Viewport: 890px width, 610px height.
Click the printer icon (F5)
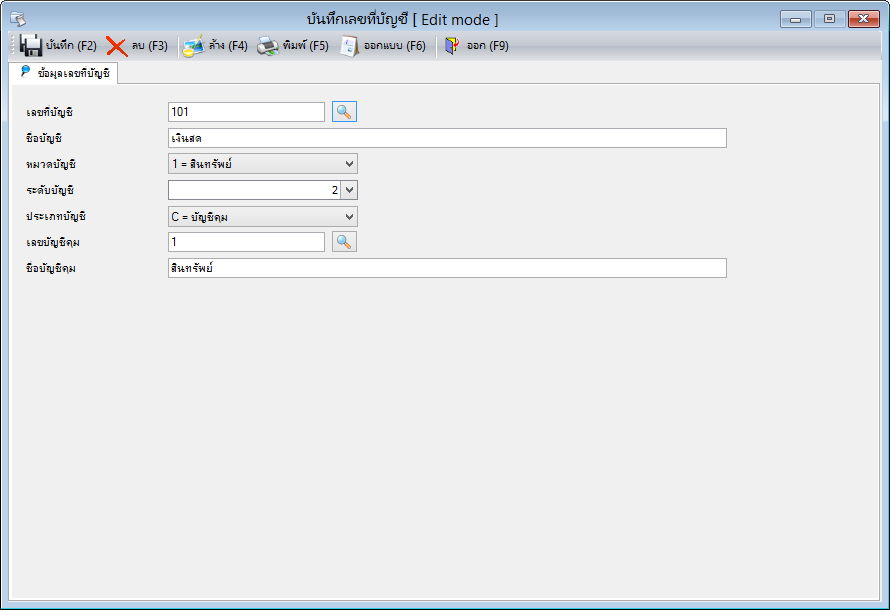click(268, 46)
